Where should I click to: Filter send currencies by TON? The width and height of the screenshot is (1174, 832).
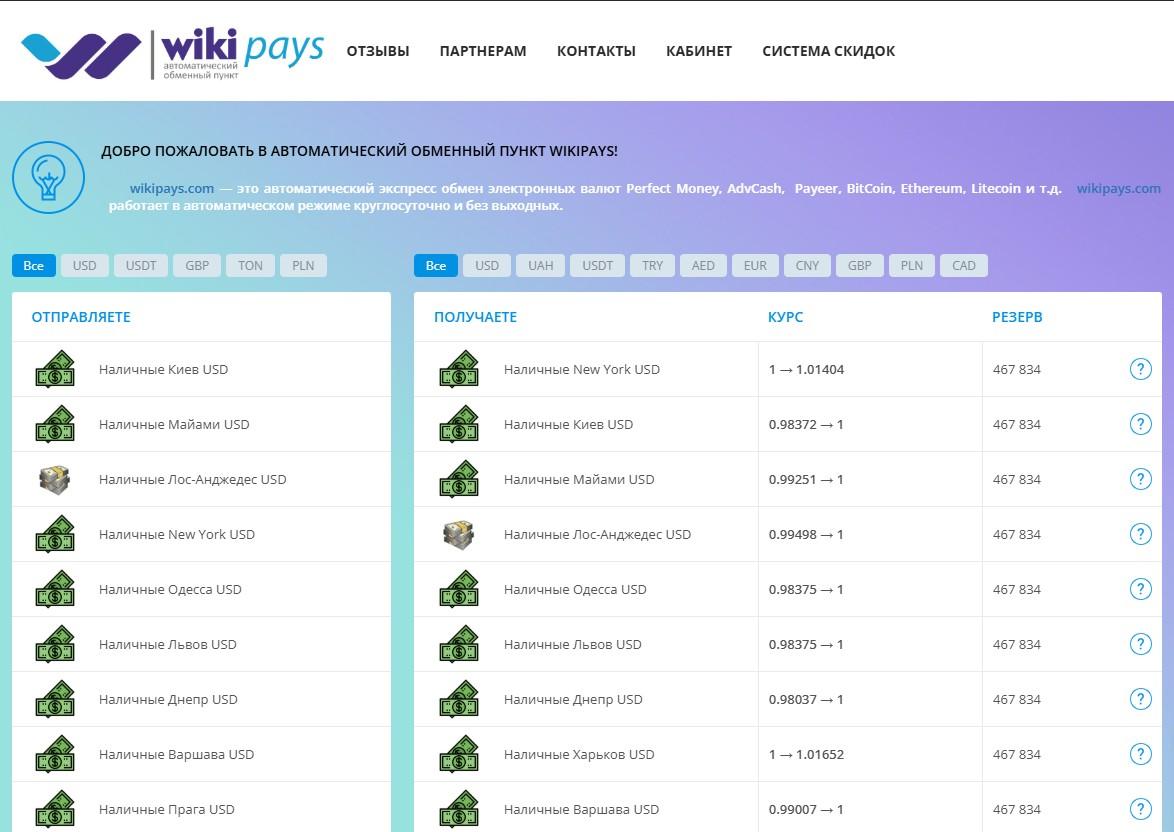click(250, 265)
